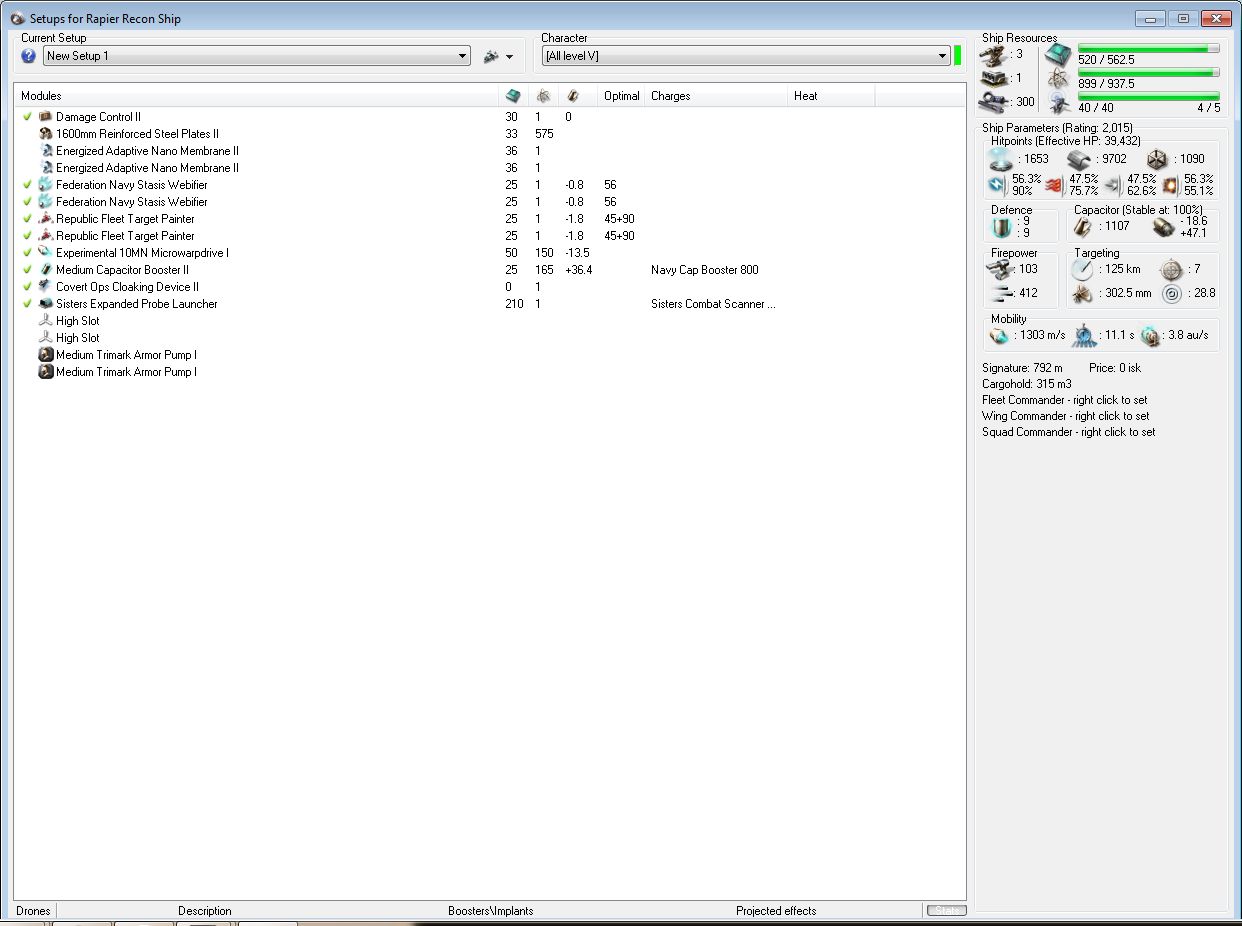
Task: Click the shield hitpoints icon showing 1653
Action: (x=1000, y=159)
